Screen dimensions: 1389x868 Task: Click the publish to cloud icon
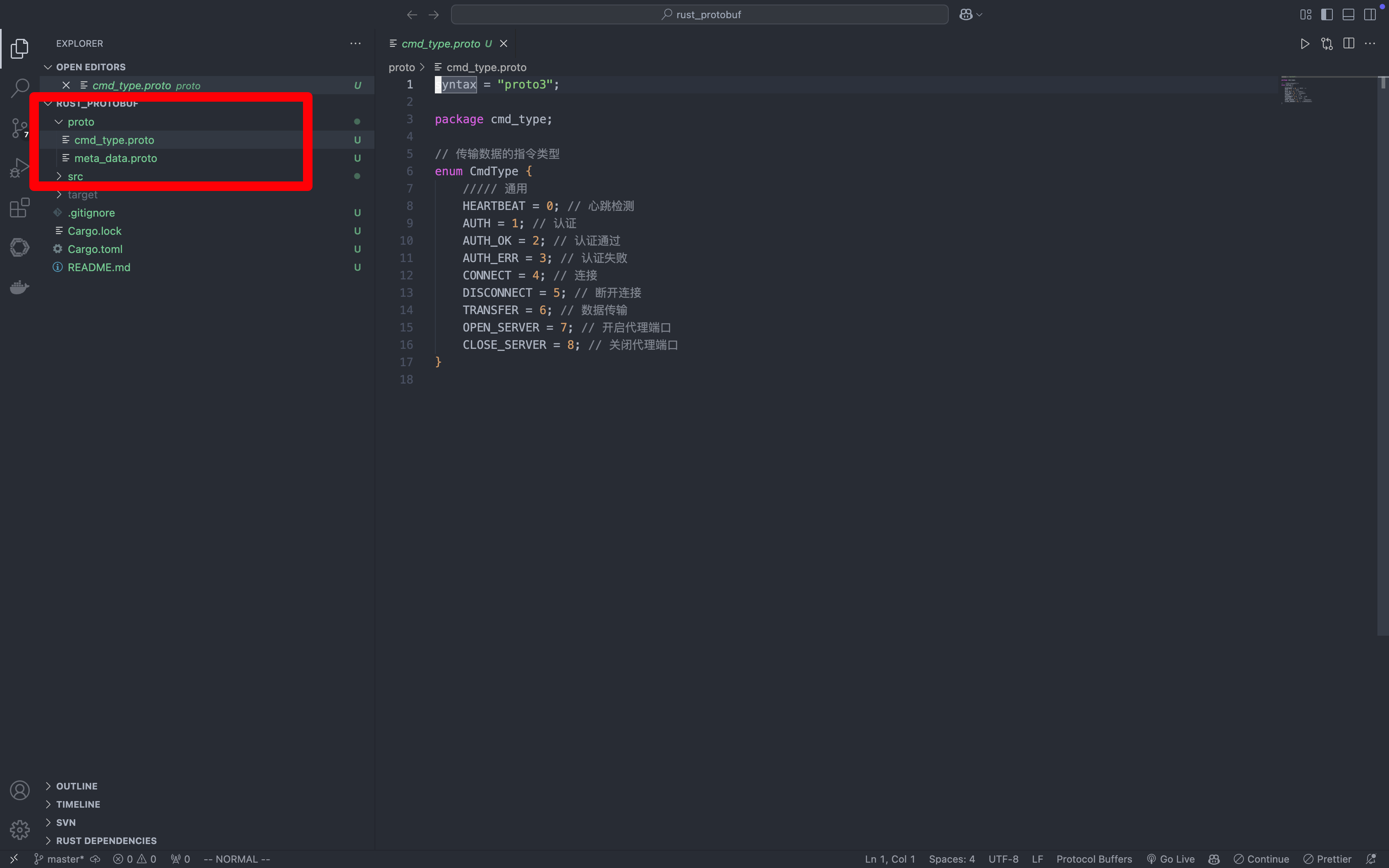click(95, 859)
